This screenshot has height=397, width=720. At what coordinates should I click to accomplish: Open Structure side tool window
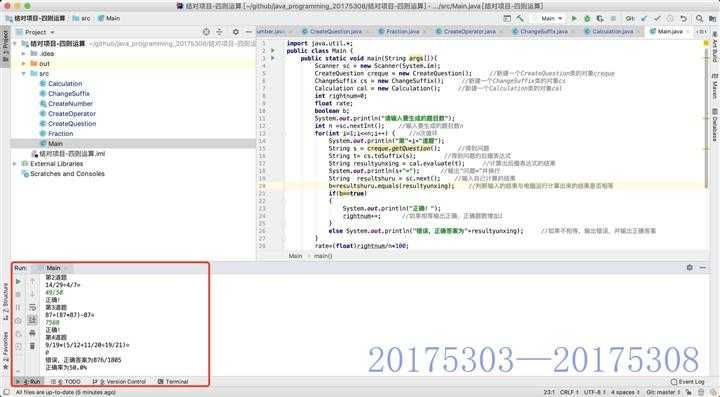pos(5,302)
